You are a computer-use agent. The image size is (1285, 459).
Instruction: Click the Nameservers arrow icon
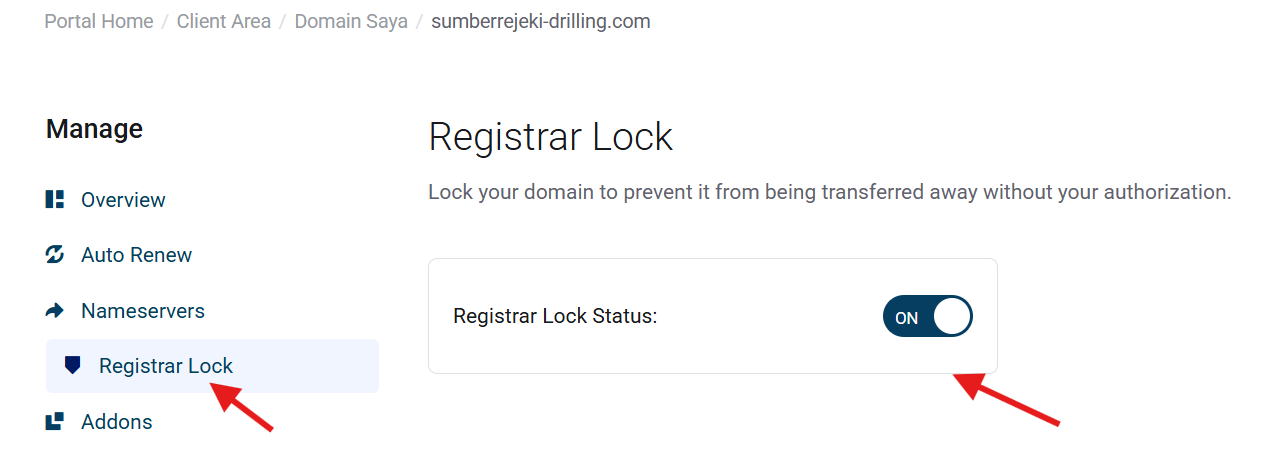(x=55, y=311)
